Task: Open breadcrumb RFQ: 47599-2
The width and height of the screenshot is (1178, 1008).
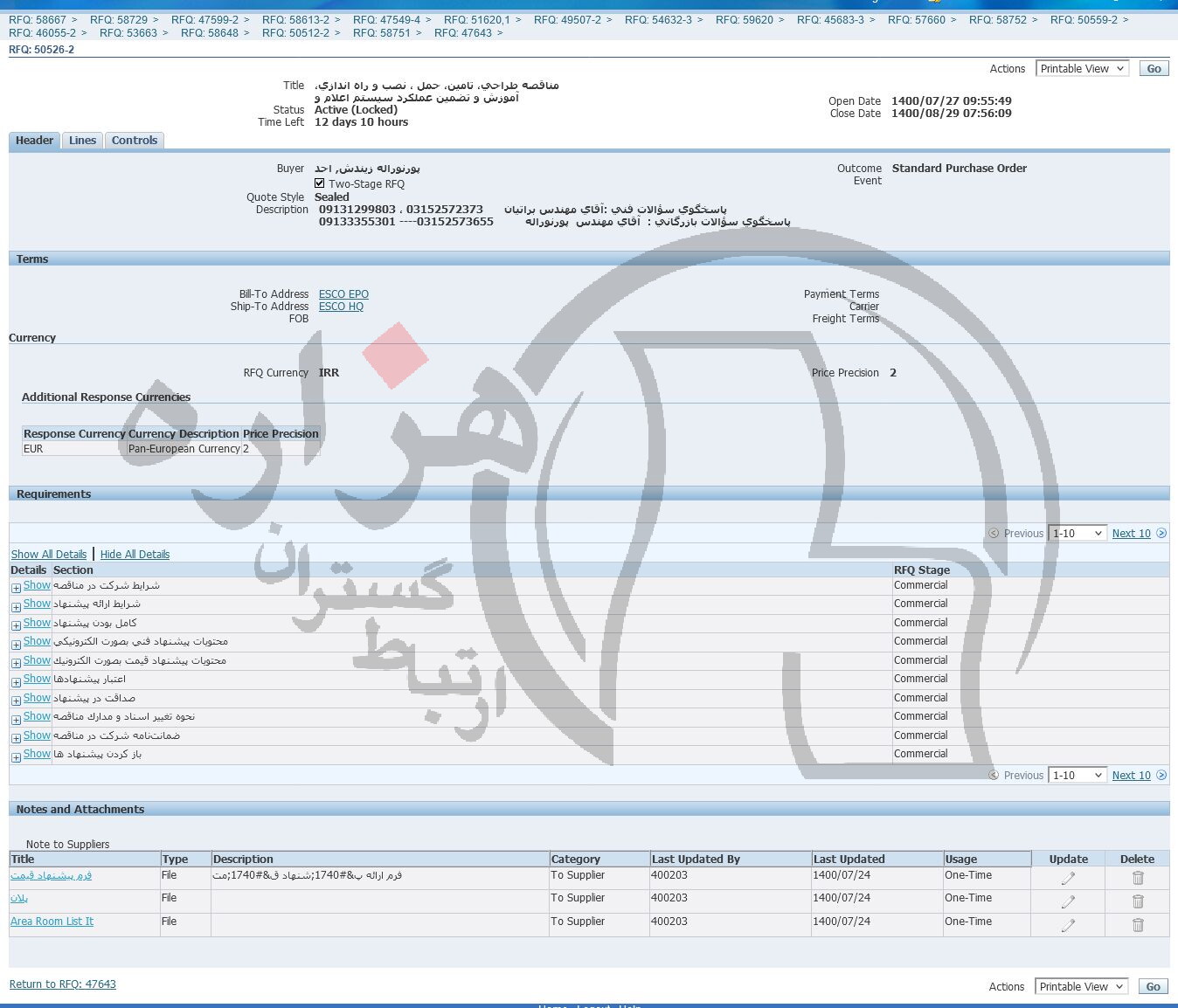Action: tap(204, 19)
